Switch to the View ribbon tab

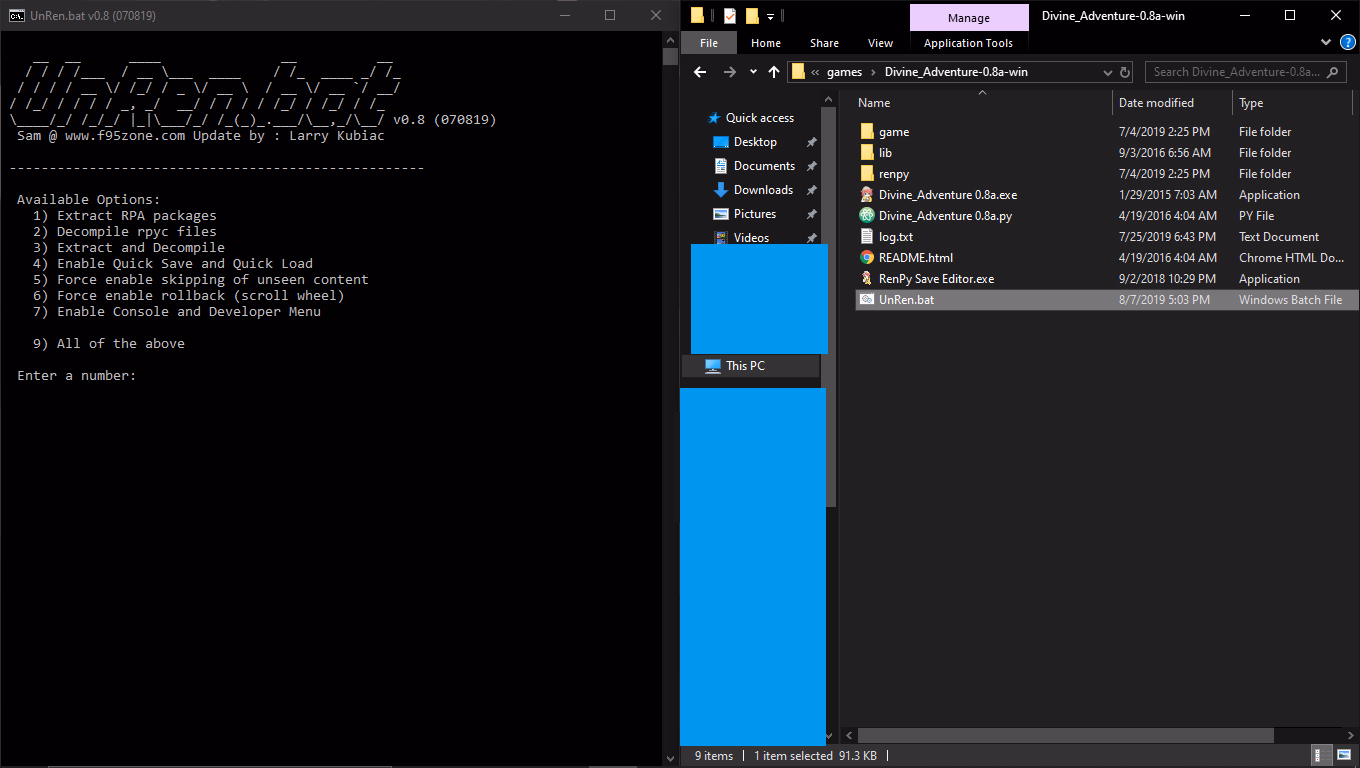(880, 43)
